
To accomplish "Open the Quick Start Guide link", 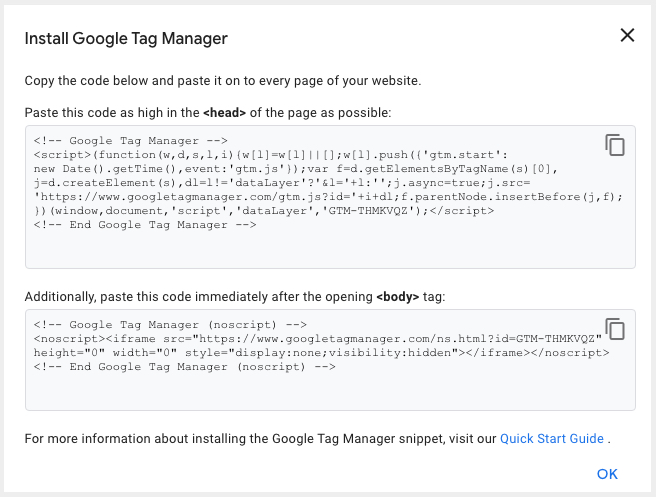I will pyautogui.click(x=551, y=439).
